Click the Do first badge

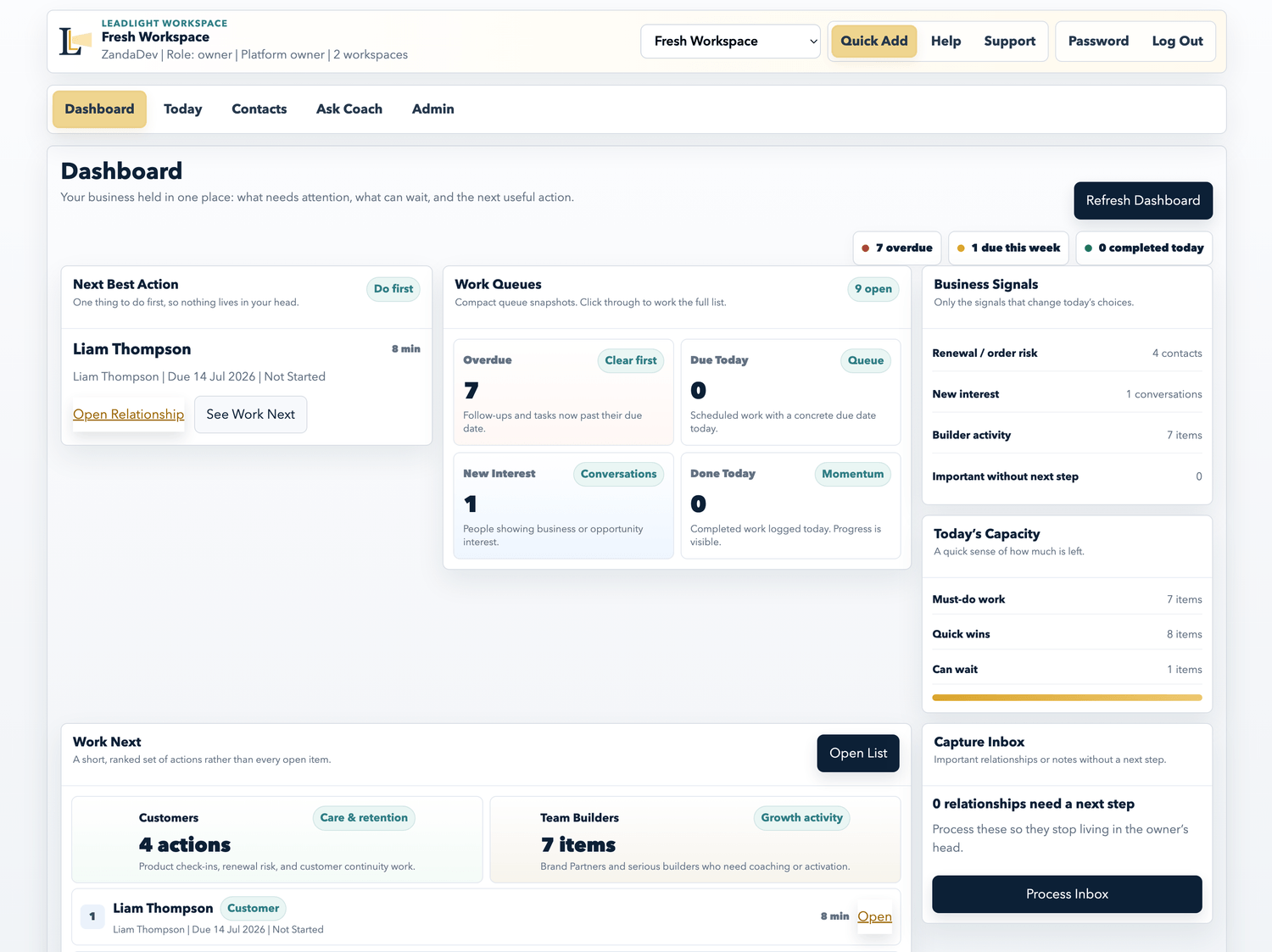coord(393,288)
